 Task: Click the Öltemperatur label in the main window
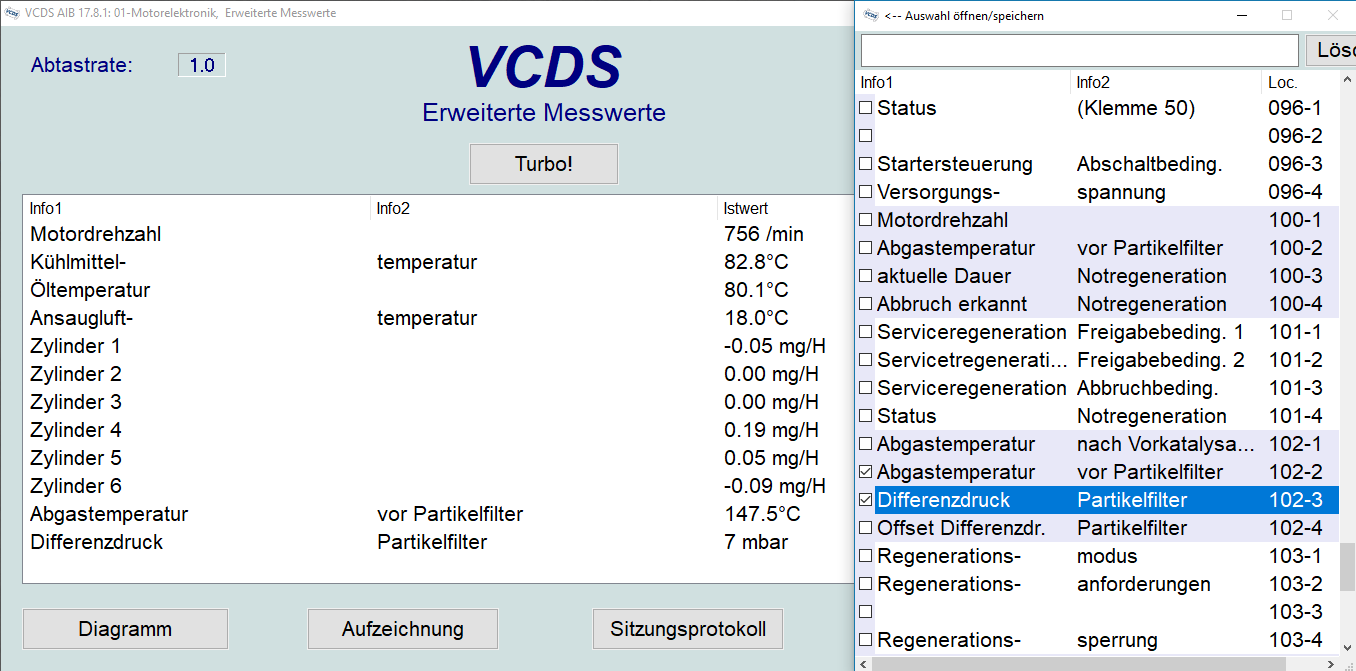(90, 290)
